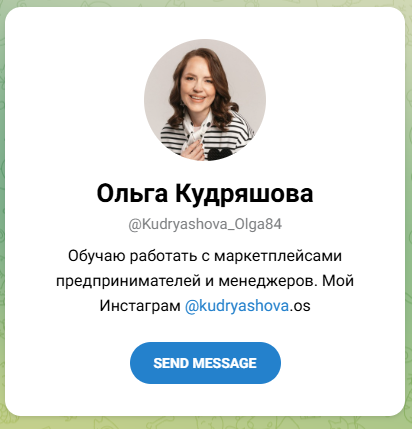Click the word SEND on blue button
412x429 pixels.
(x=171, y=363)
